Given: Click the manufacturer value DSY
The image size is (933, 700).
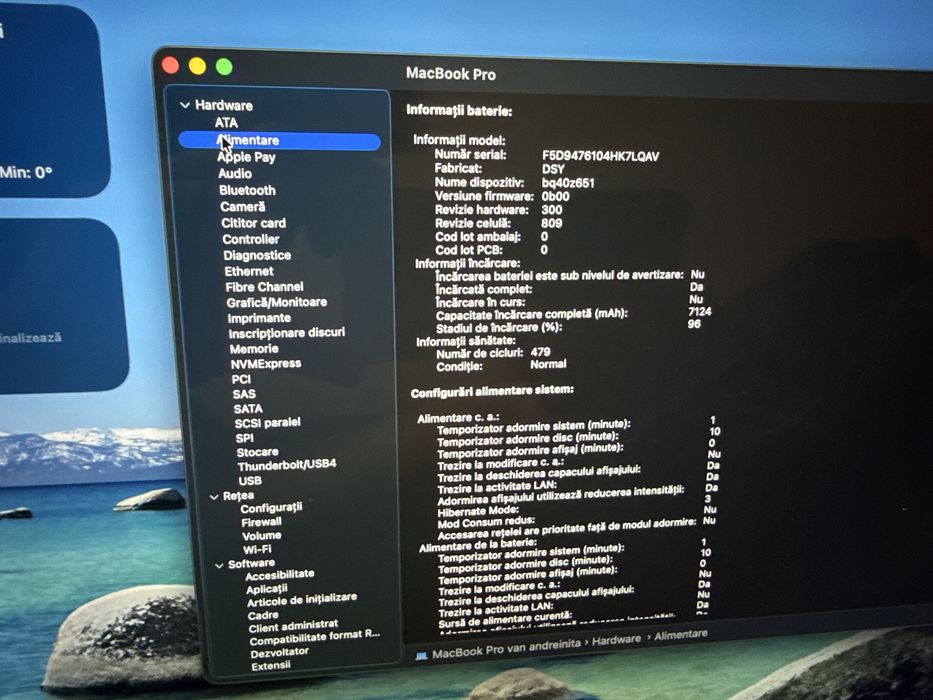Looking at the screenshot, I should 553,169.
